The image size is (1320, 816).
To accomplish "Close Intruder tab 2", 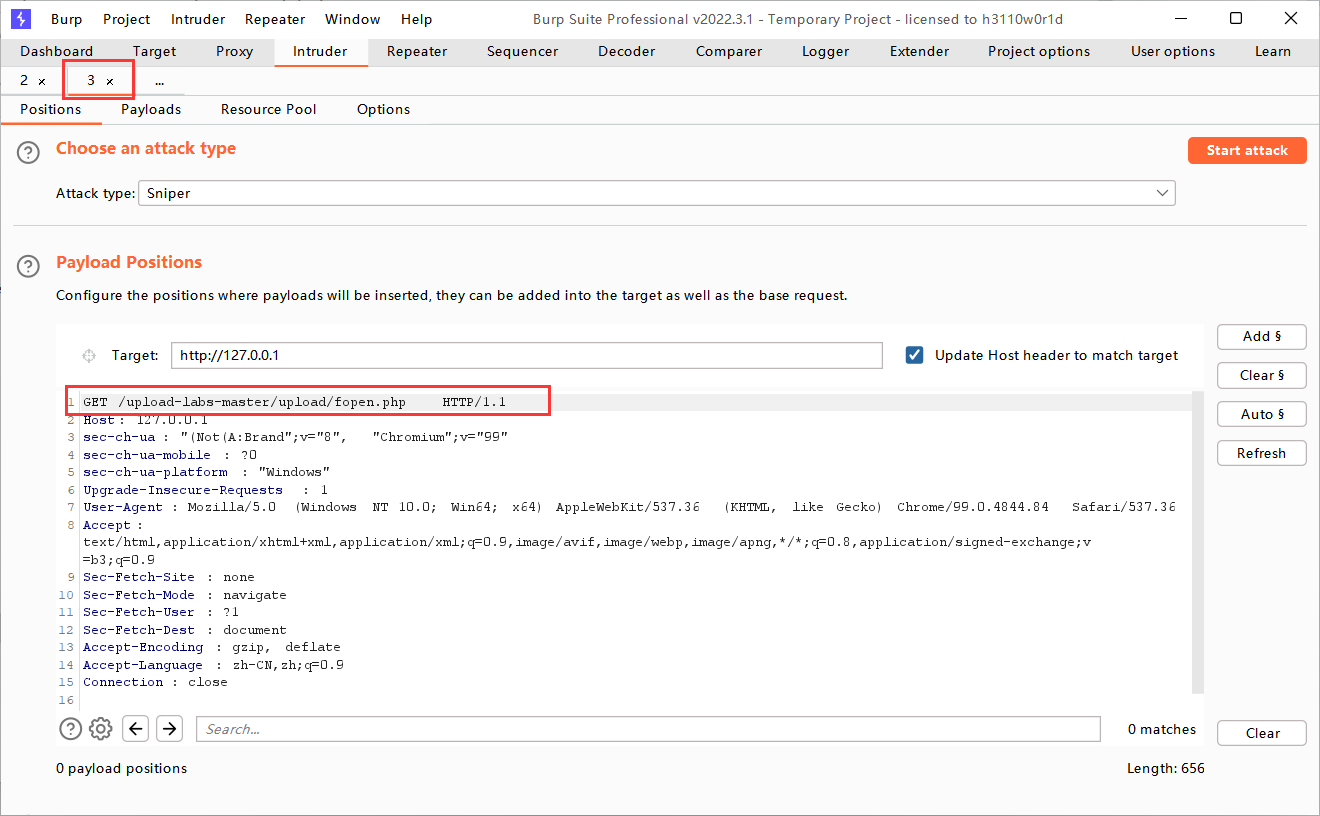I will [x=42, y=81].
